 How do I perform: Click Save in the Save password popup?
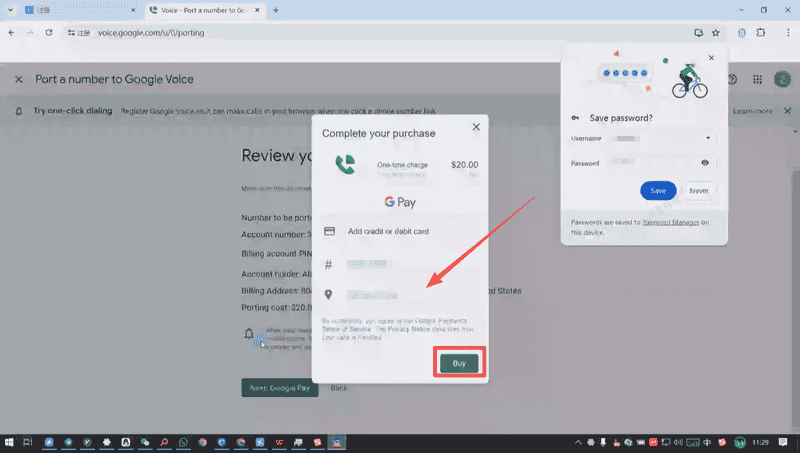[658, 190]
